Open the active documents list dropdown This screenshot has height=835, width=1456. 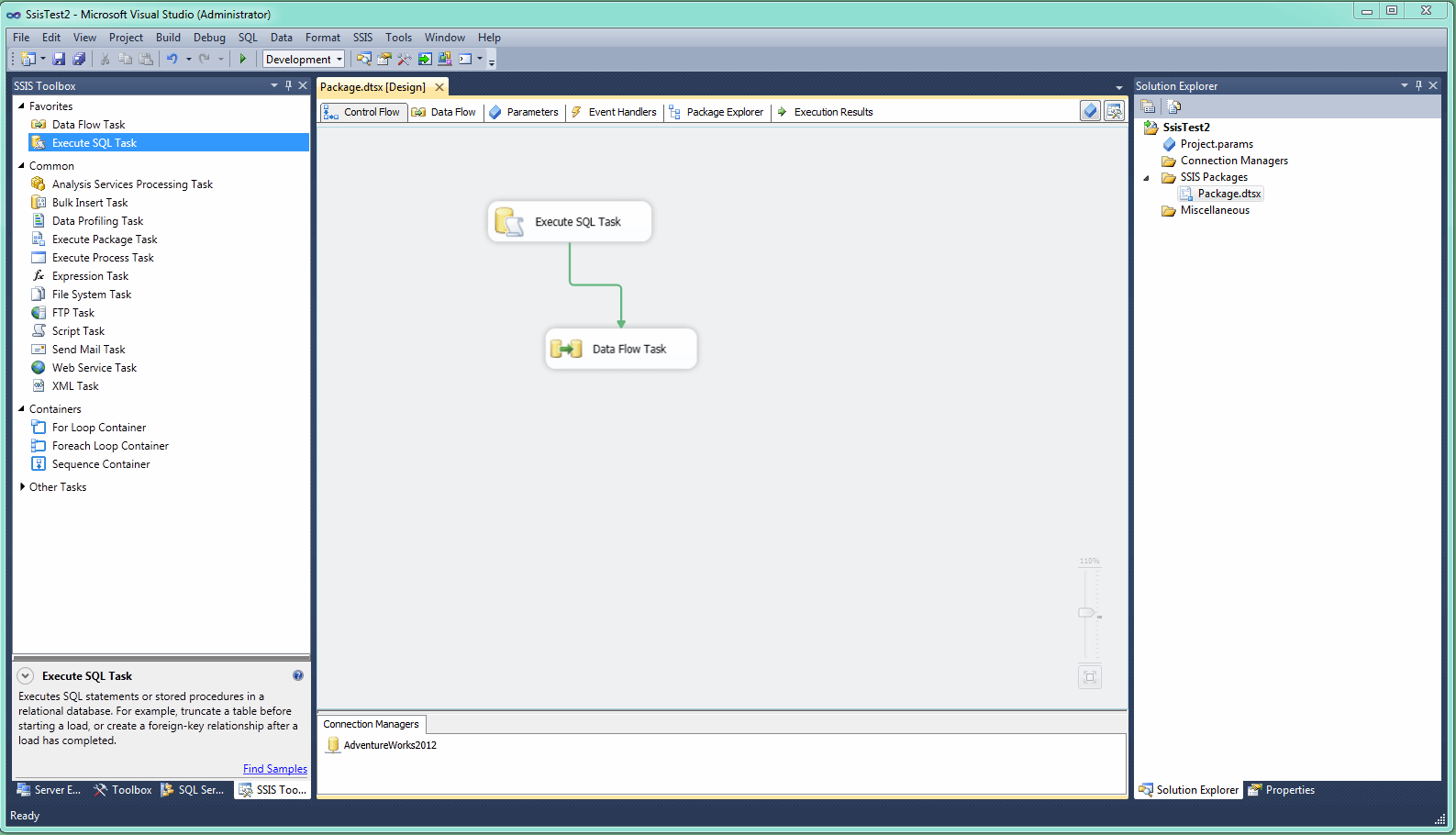(x=1118, y=88)
